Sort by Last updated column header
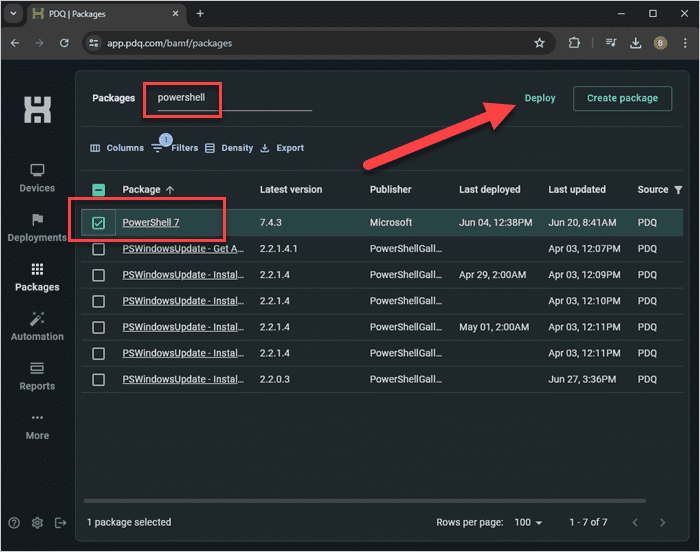The width and height of the screenshot is (700, 552). coord(577,190)
